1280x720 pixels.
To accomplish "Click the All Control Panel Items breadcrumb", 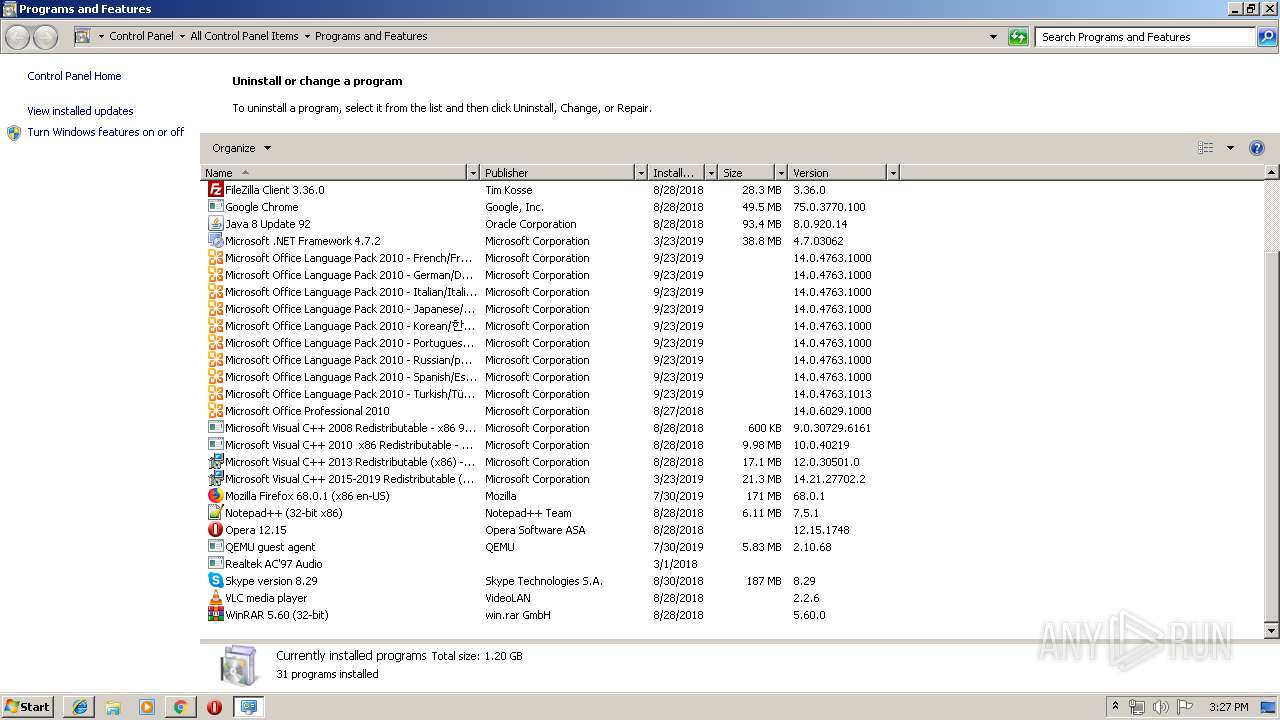I will pos(244,36).
